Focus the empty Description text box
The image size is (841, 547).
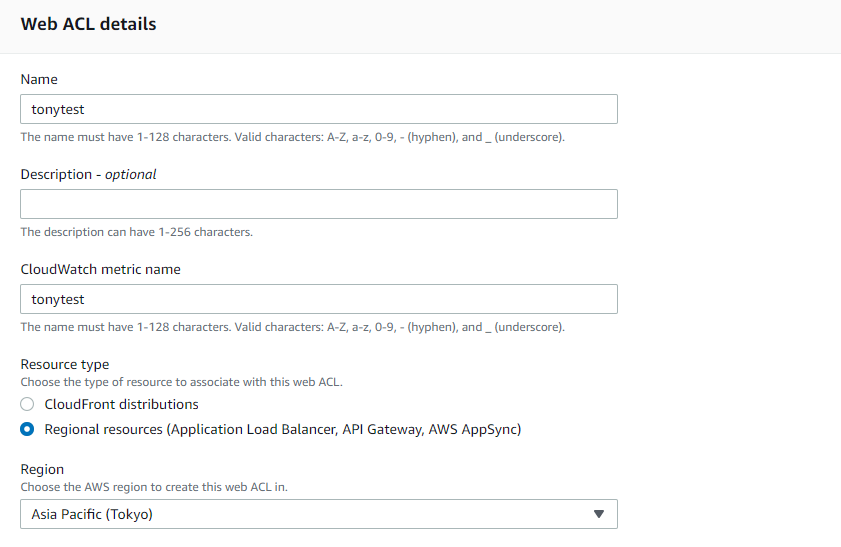[318, 204]
